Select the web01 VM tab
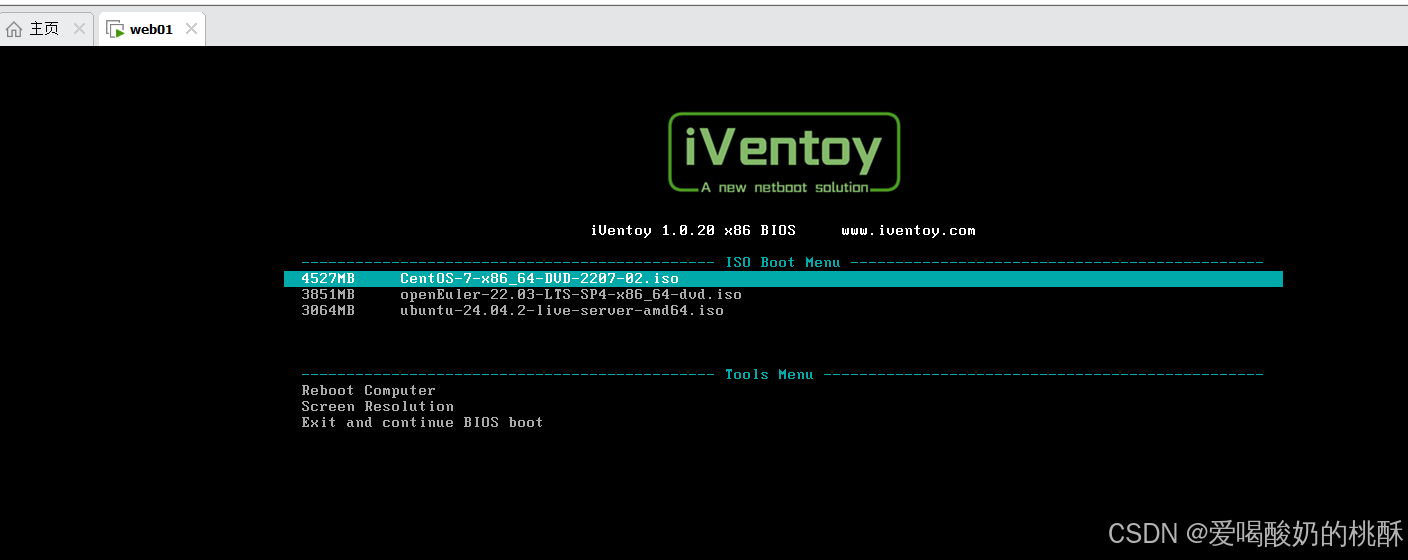1408x560 pixels. [151, 29]
